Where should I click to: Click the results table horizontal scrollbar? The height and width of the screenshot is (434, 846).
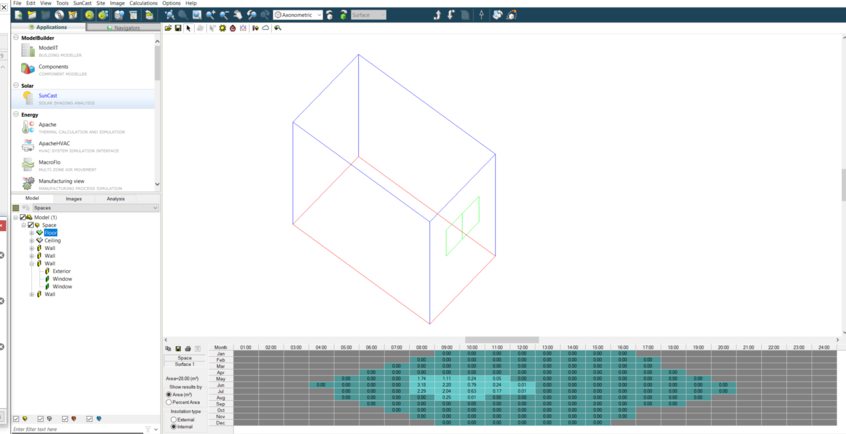(x=500, y=340)
